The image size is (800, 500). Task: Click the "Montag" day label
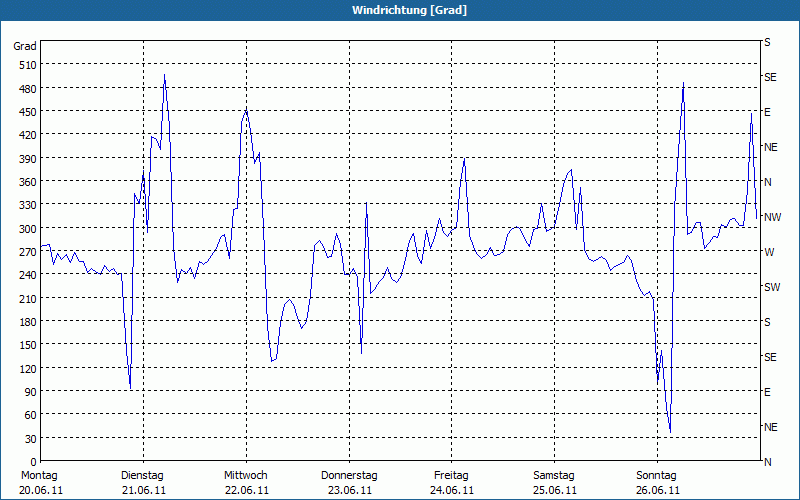point(39,476)
